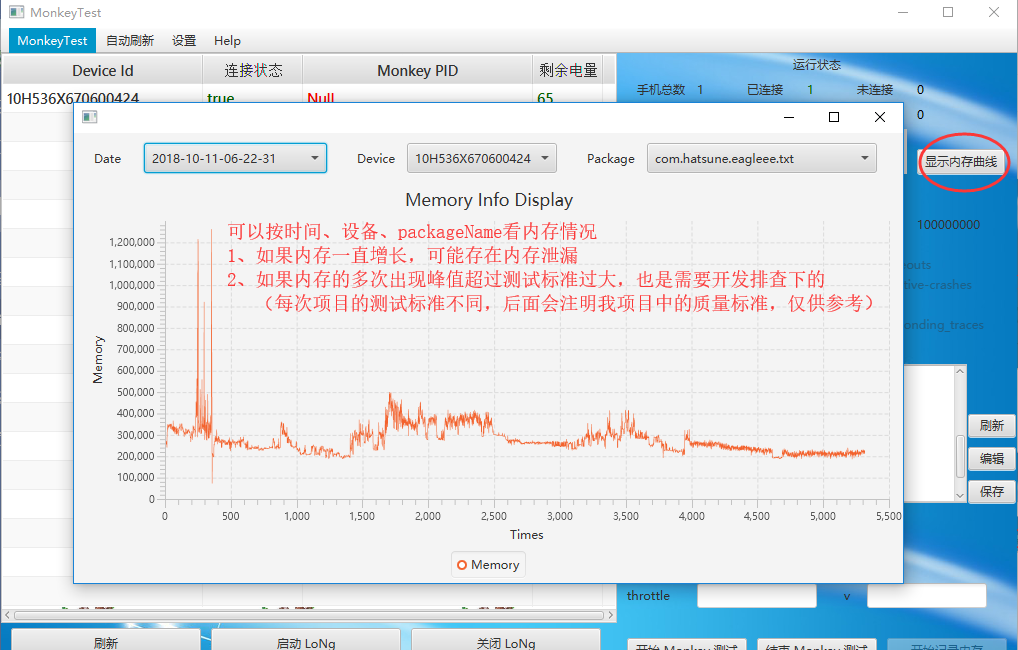Click the MonkeyTest app icon in title bar

click(16, 12)
